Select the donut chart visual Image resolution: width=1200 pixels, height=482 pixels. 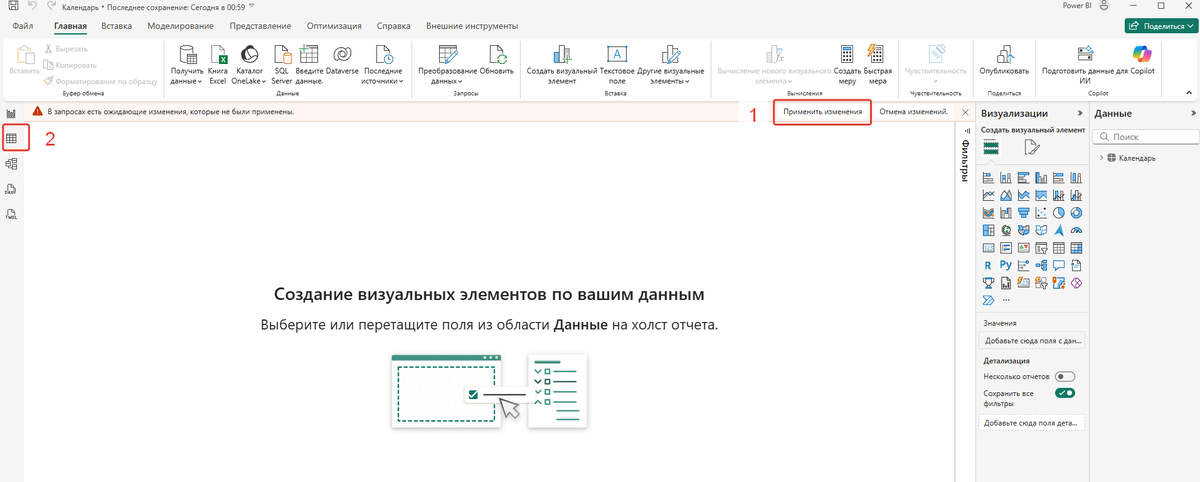coord(1076,212)
